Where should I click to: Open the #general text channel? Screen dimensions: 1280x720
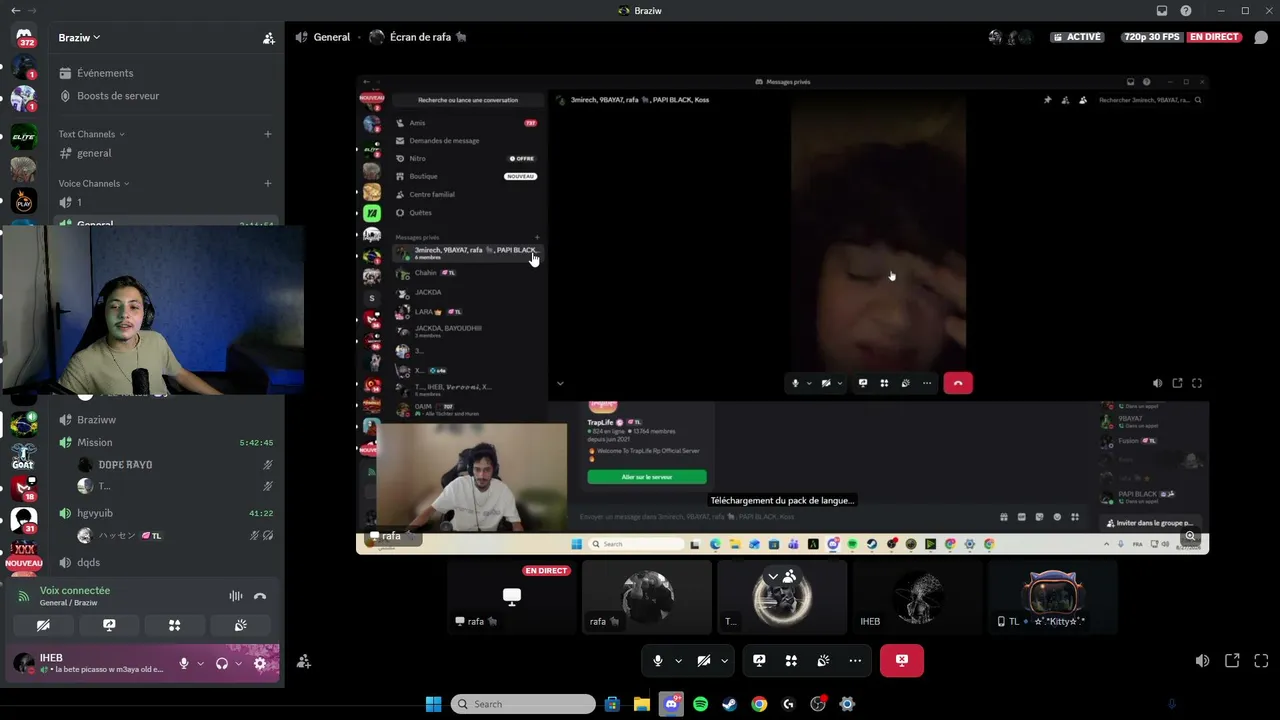pyautogui.click(x=166, y=153)
